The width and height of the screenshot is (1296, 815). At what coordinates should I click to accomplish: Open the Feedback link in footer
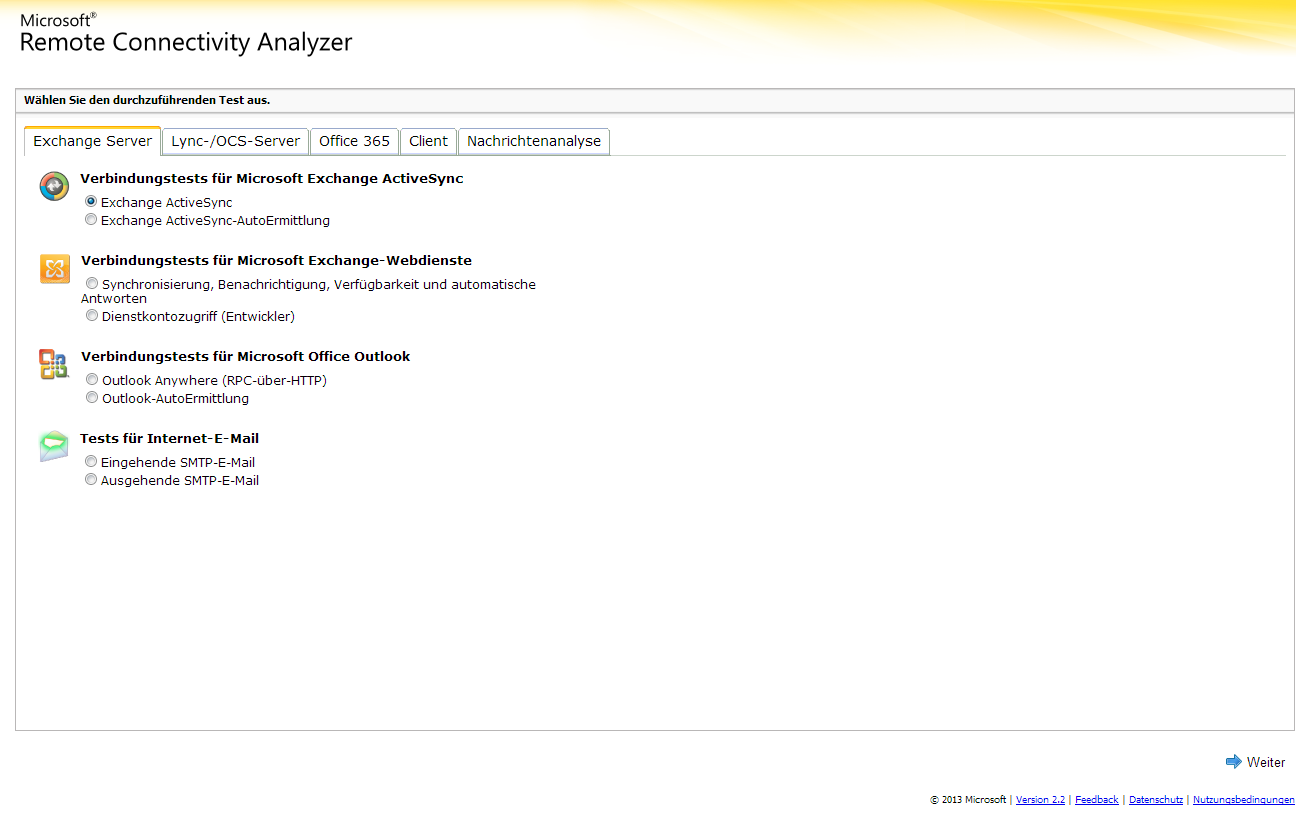1096,800
